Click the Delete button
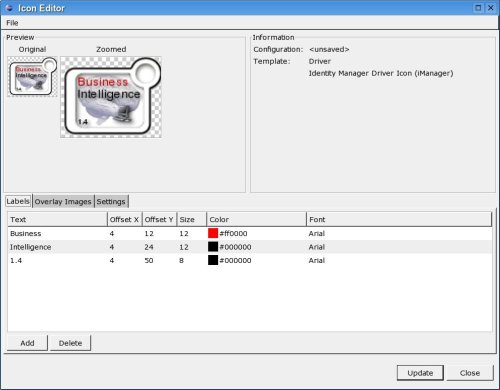The height and width of the screenshot is (390, 500). (70, 343)
